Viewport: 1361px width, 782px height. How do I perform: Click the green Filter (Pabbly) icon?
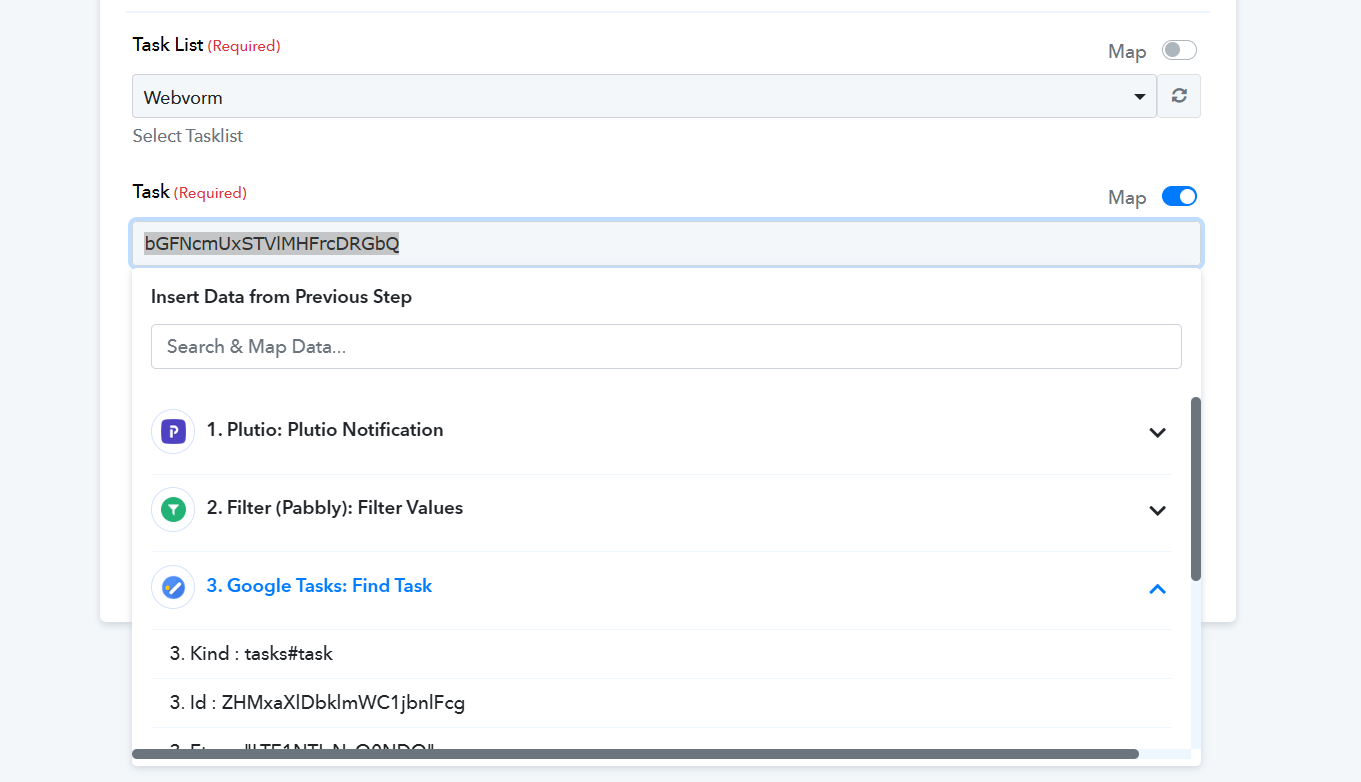click(x=173, y=510)
